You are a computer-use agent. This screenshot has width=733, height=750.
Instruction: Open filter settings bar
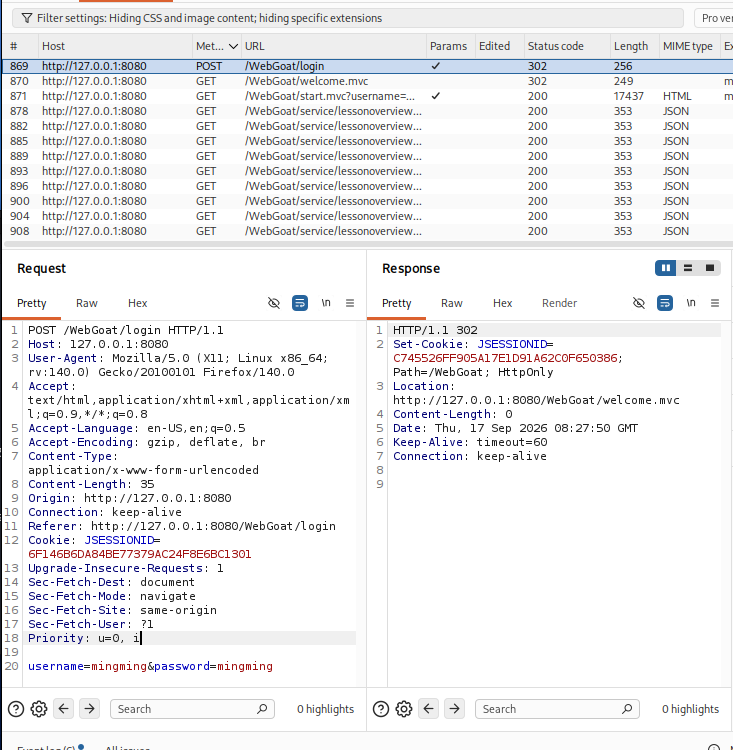348,18
